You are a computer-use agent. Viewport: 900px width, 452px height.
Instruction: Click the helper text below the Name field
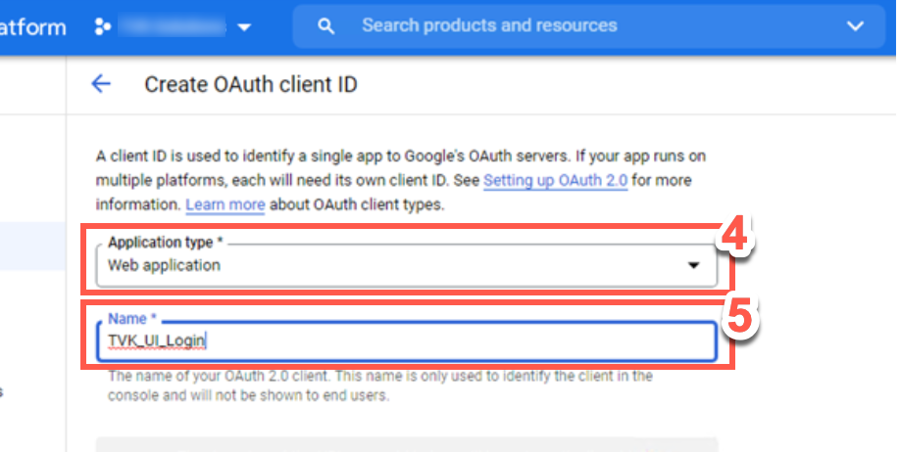380,386
